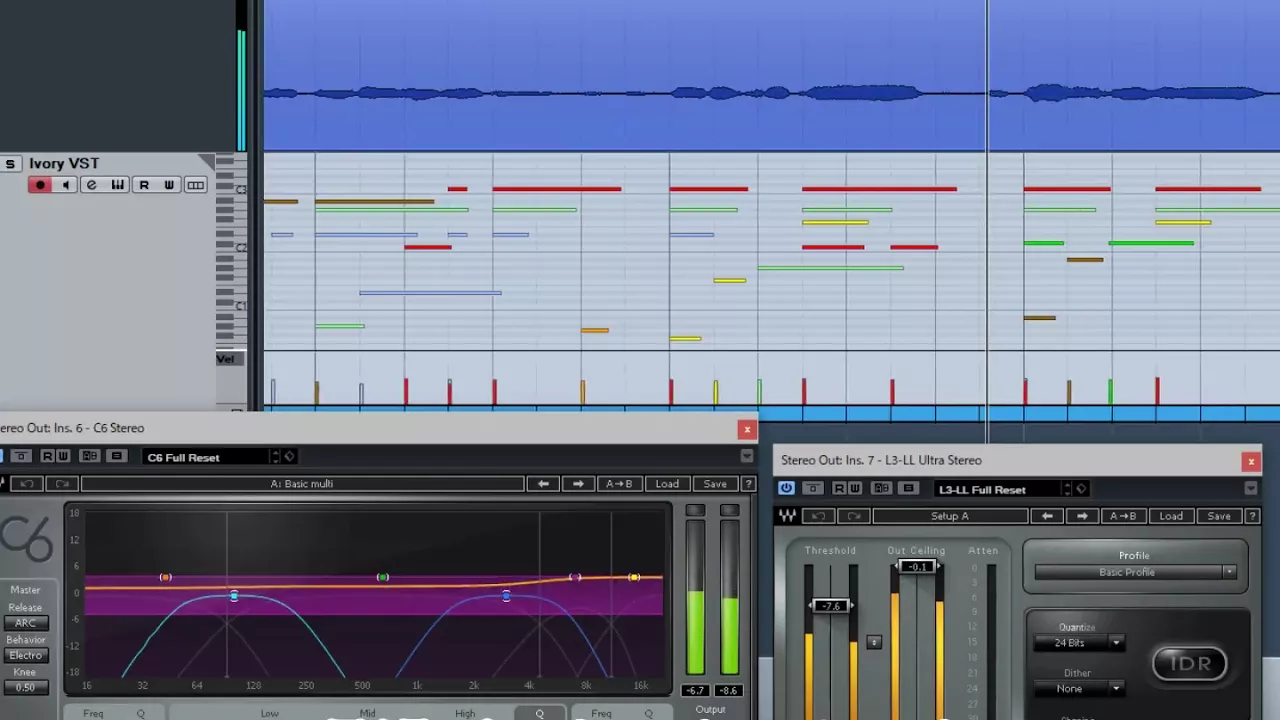The image size is (1280, 720).
Task: Open 'A: Basic multi' setup menu in C6
Action: pyautogui.click(x=302, y=484)
